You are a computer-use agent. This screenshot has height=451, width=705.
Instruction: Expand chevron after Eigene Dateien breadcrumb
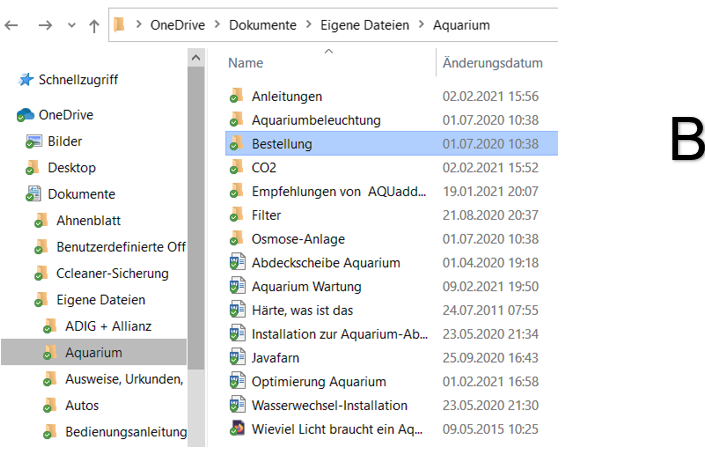(x=421, y=24)
